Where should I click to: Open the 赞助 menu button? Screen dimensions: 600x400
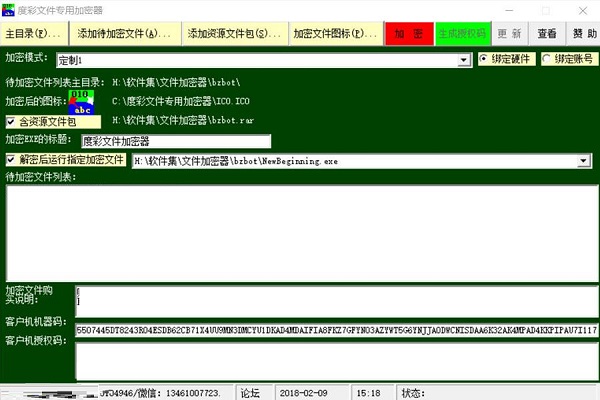582,34
